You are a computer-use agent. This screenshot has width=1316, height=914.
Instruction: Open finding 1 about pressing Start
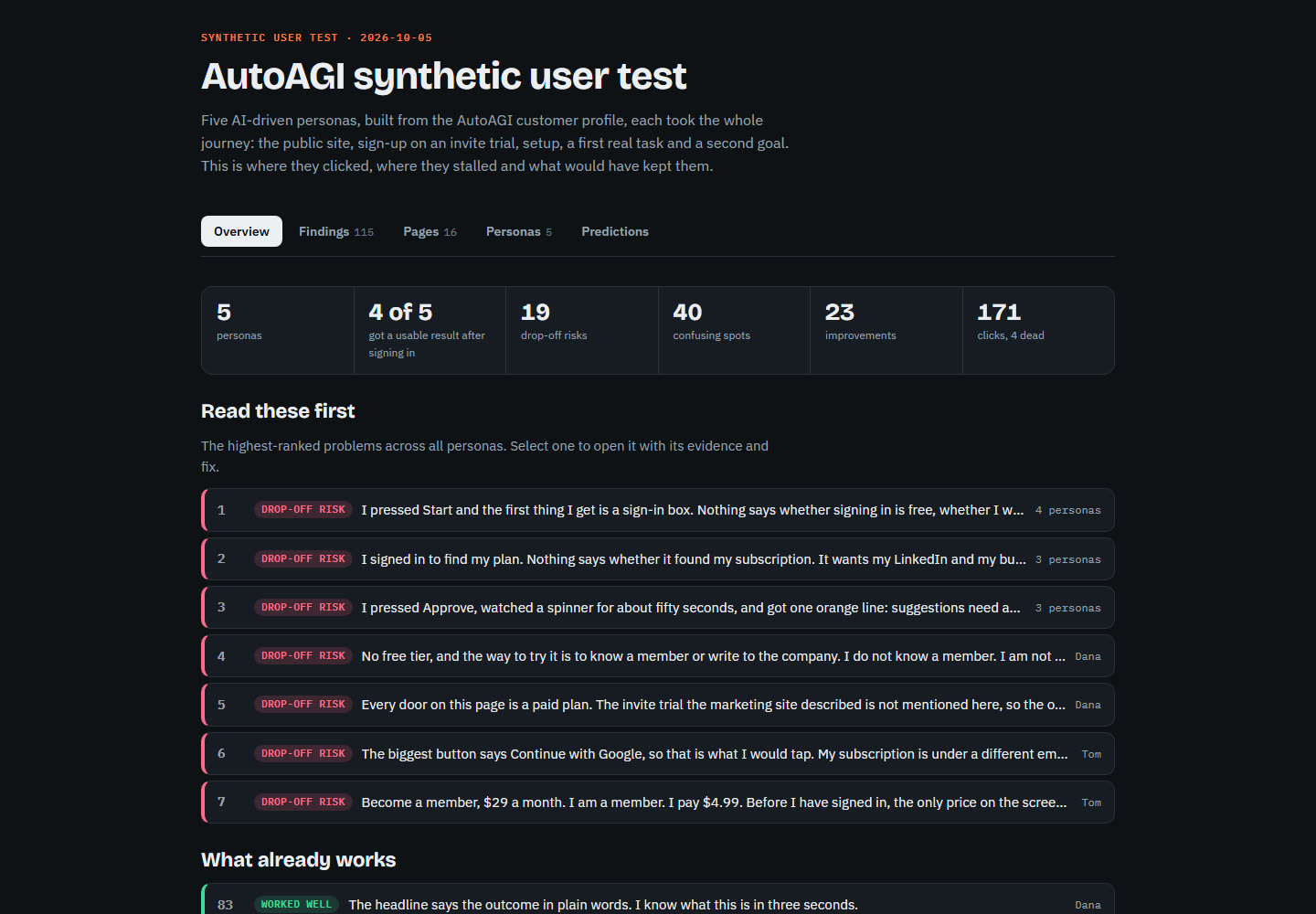pos(658,510)
